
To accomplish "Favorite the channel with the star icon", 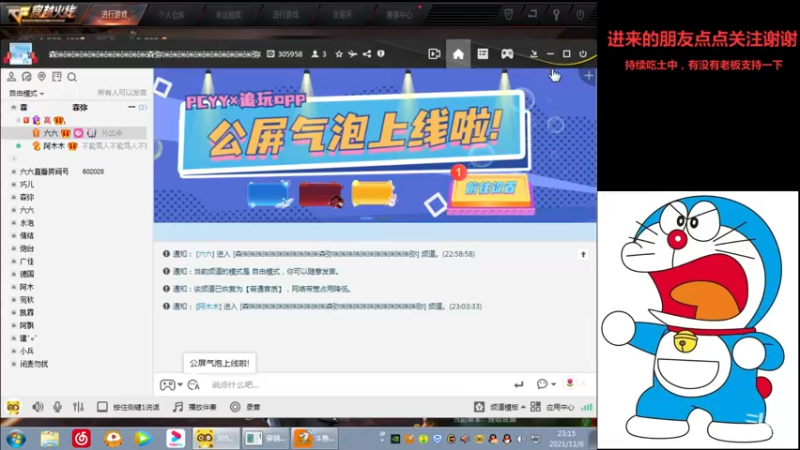I will tap(339, 54).
